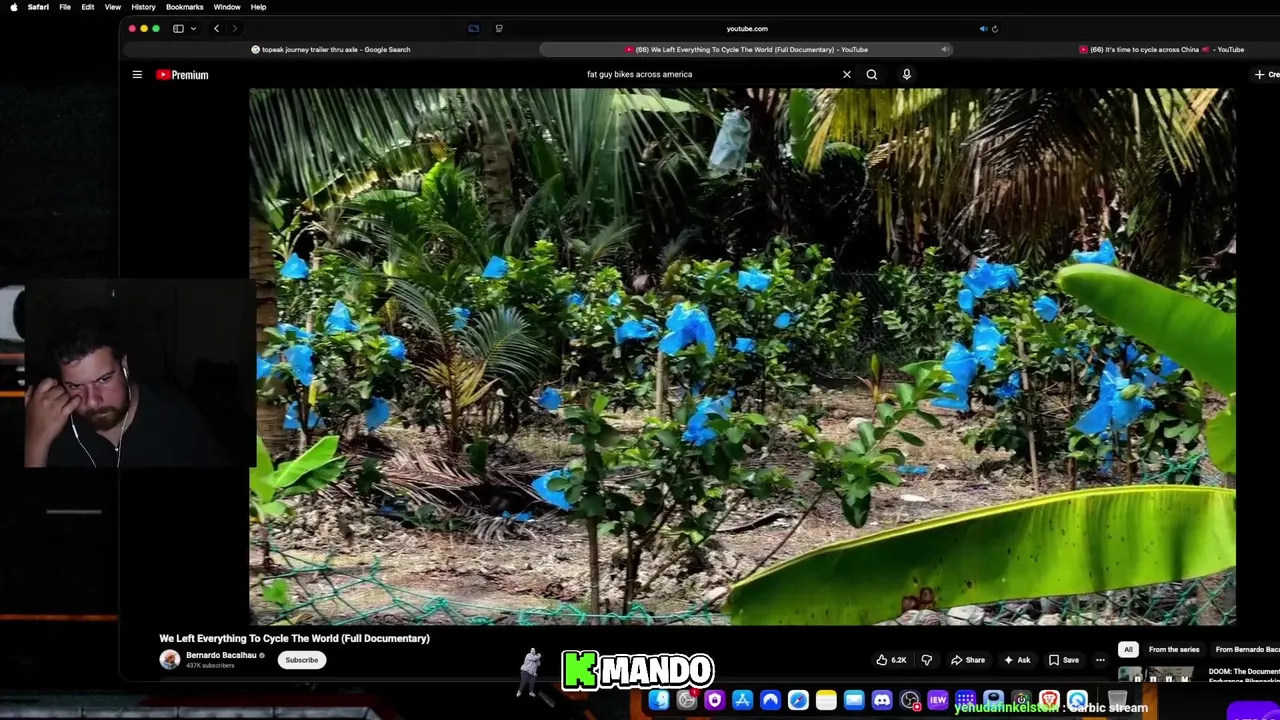Screen dimensions: 1280x720
Task: Select the From the series chip
Action: pos(1174,650)
